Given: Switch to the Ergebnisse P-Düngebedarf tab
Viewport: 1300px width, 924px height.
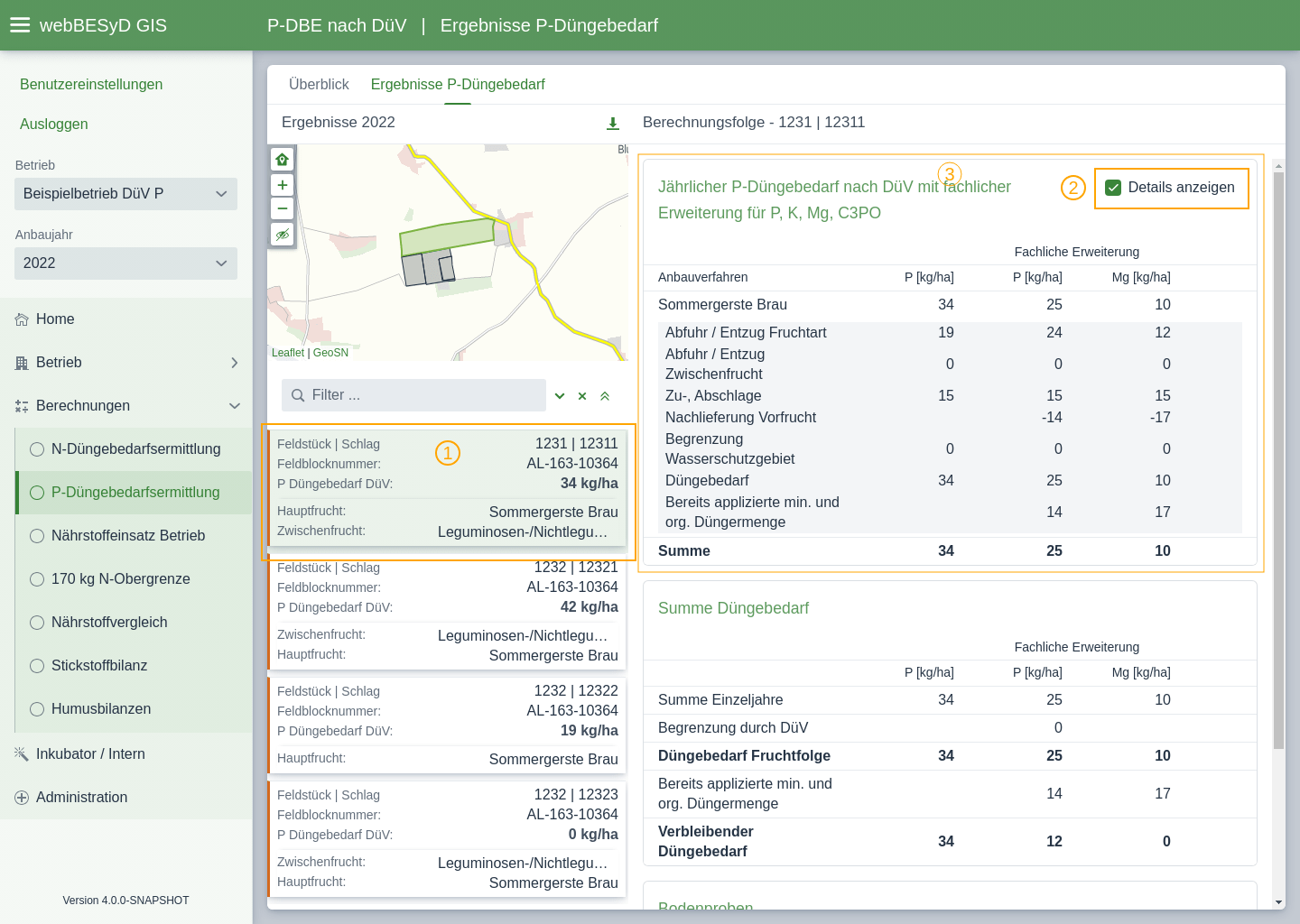Looking at the screenshot, I should pyautogui.click(x=458, y=85).
